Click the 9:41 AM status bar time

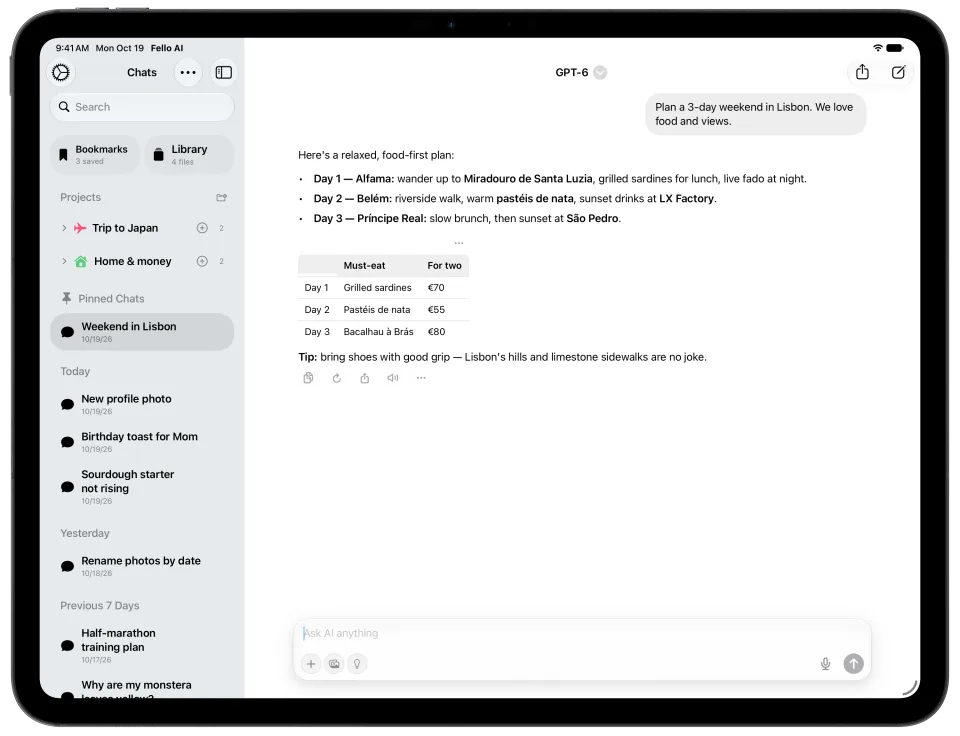pyautogui.click(x=72, y=48)
